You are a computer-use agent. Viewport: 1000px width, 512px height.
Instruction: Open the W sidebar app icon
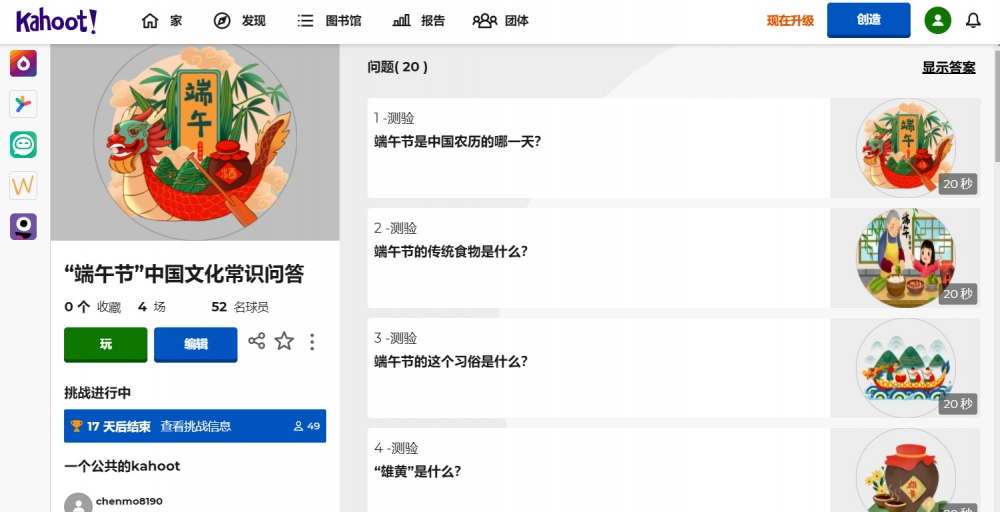24,186
